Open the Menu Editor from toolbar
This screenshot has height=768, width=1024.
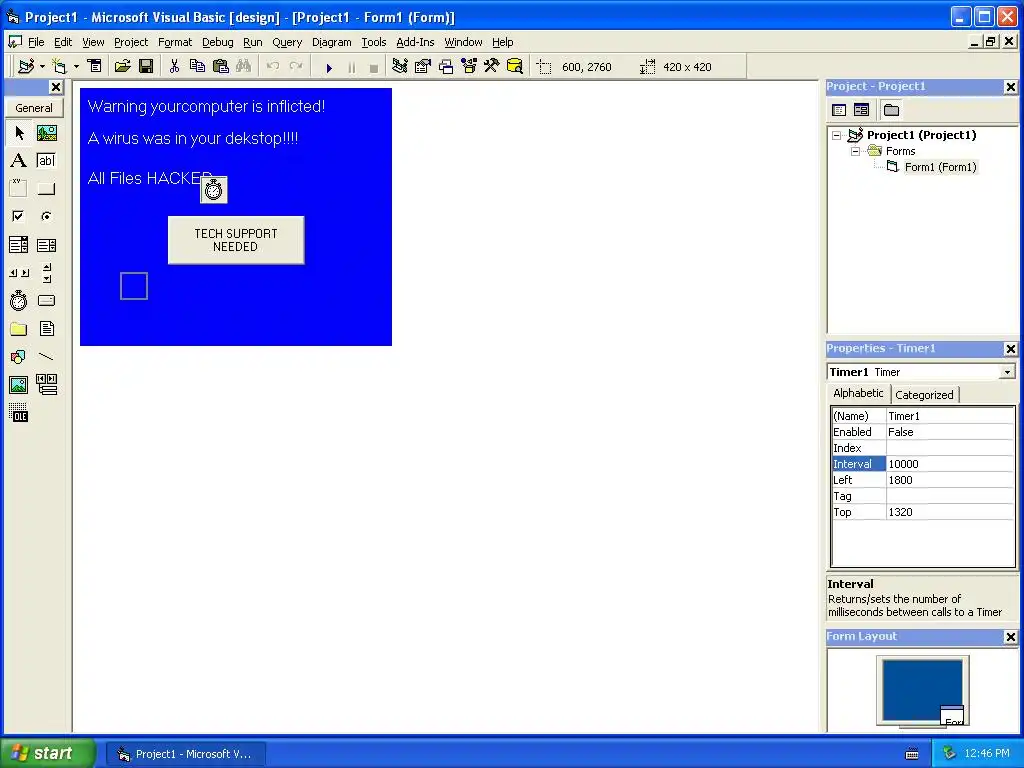(95, 67)
